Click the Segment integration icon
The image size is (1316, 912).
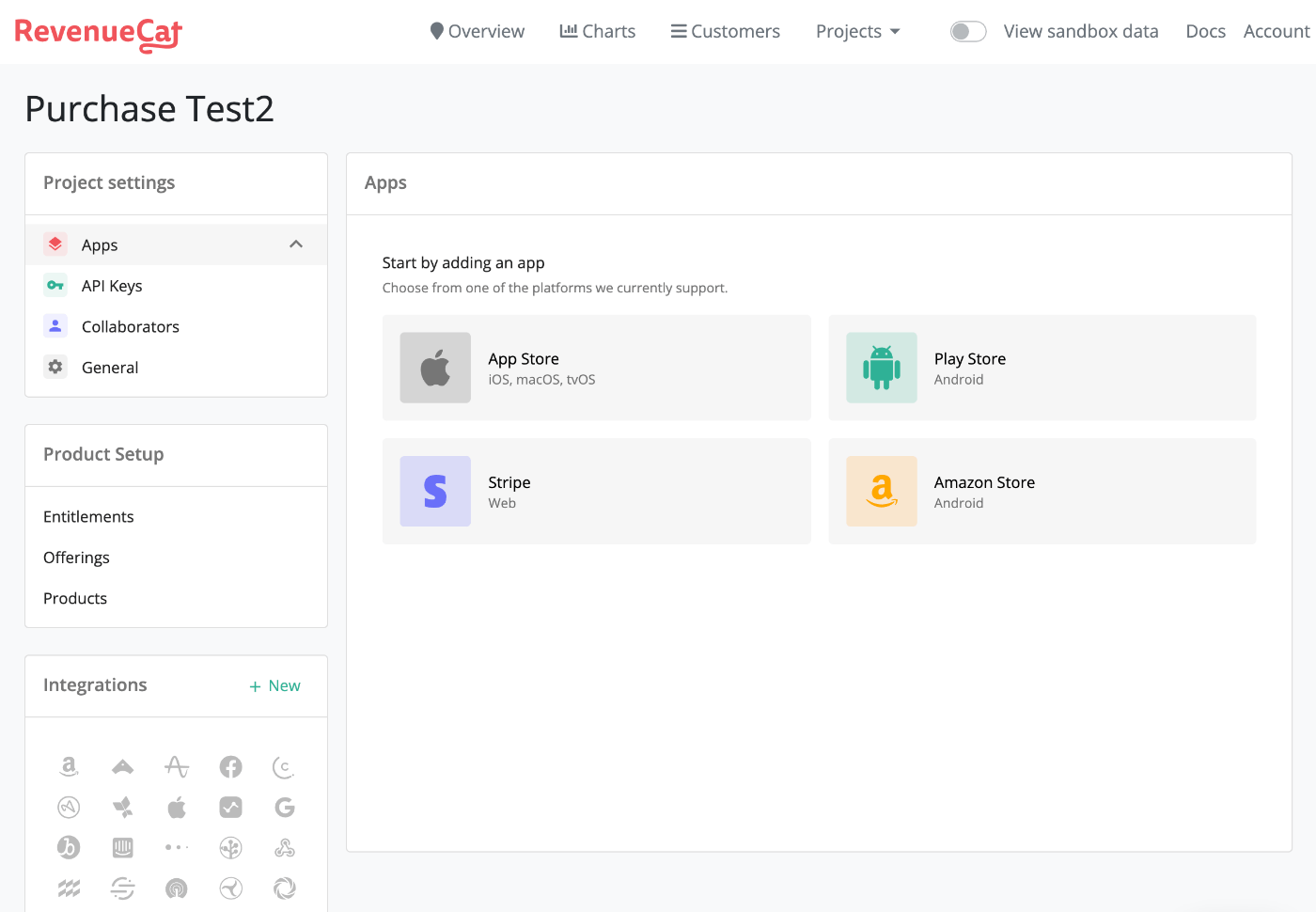pyautogui.click(x=122, y=888)
